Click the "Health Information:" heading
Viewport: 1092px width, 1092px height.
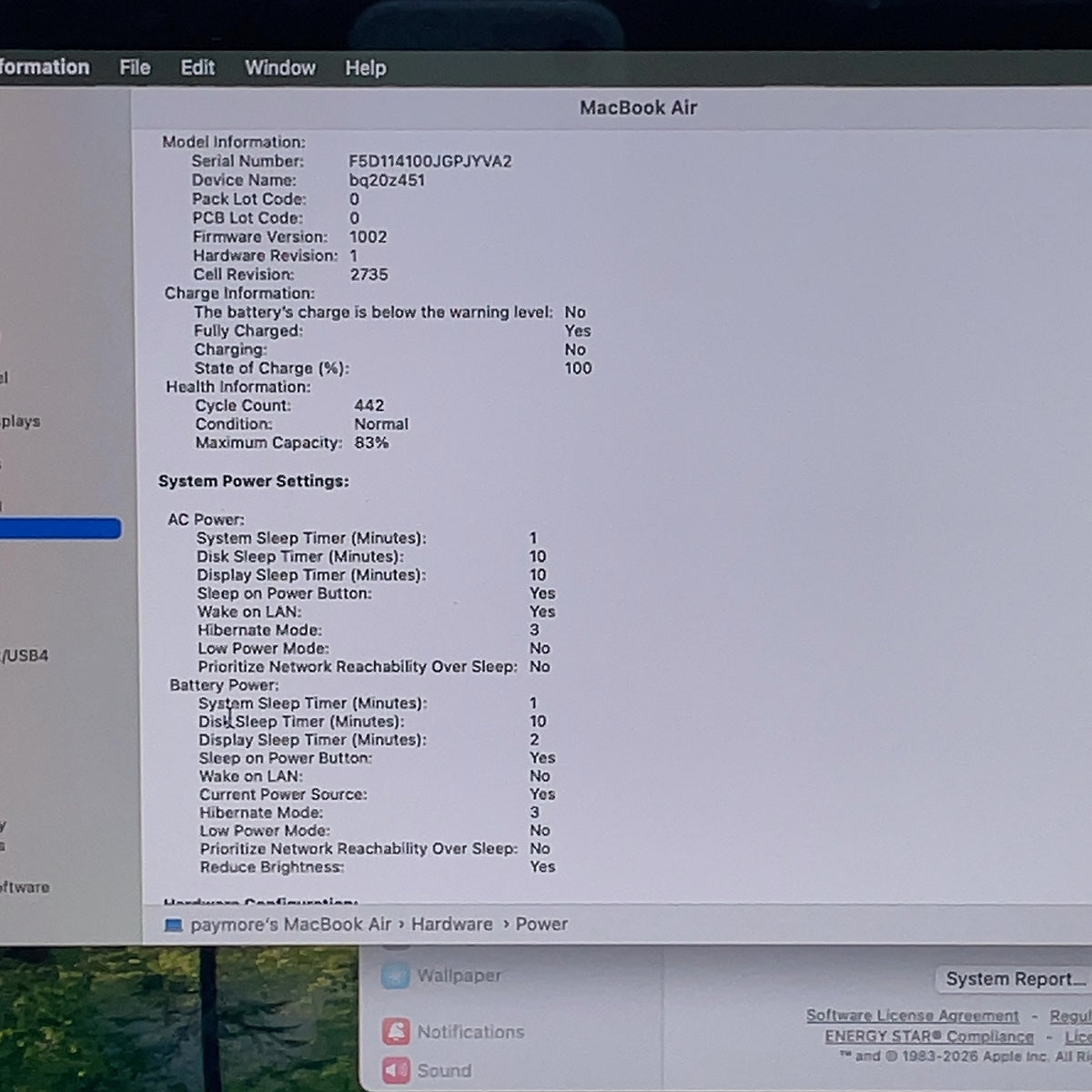(238, 387)
